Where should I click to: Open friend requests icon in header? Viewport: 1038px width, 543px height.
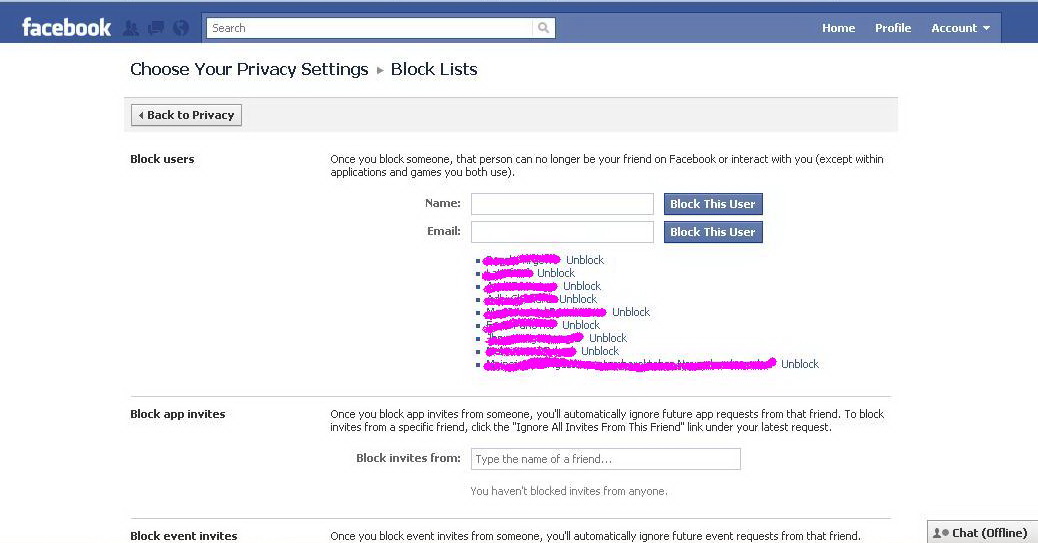pos(131,28)
